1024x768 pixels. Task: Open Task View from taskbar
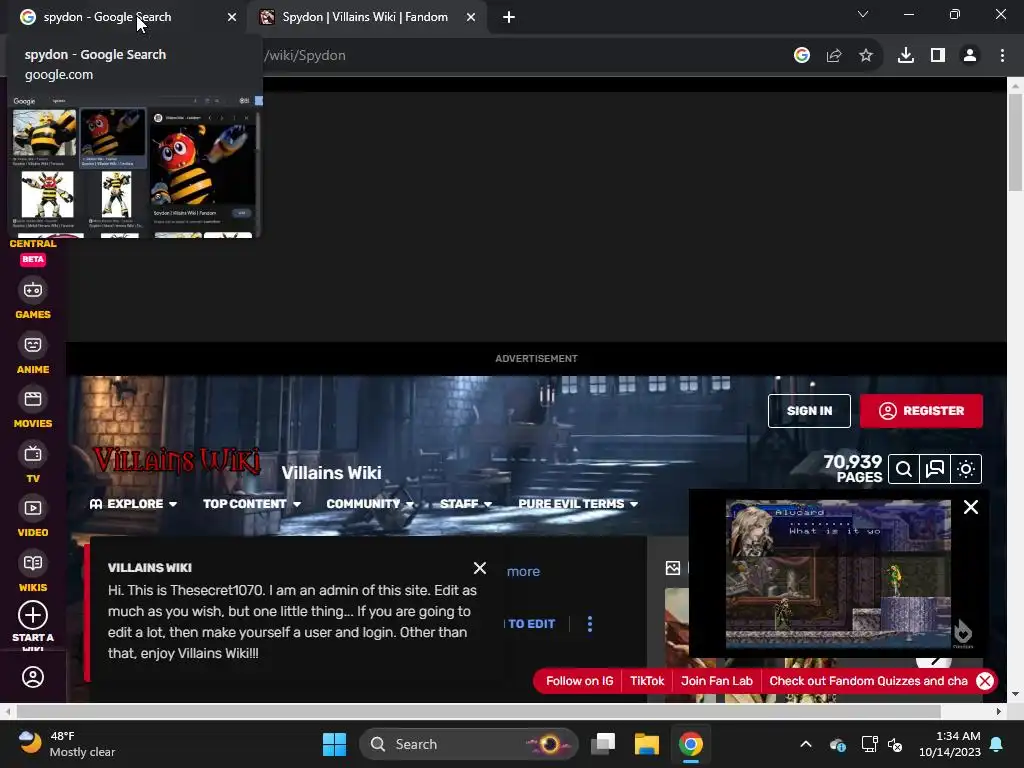click(x=603, y=744)
